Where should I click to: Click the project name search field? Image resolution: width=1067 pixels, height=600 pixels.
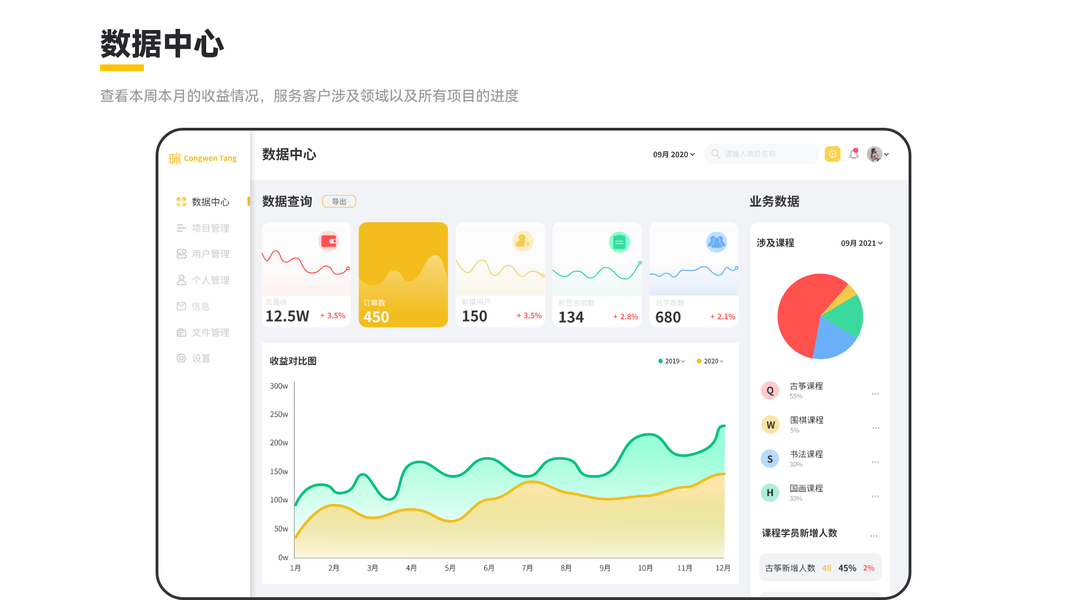pos(761,154)
